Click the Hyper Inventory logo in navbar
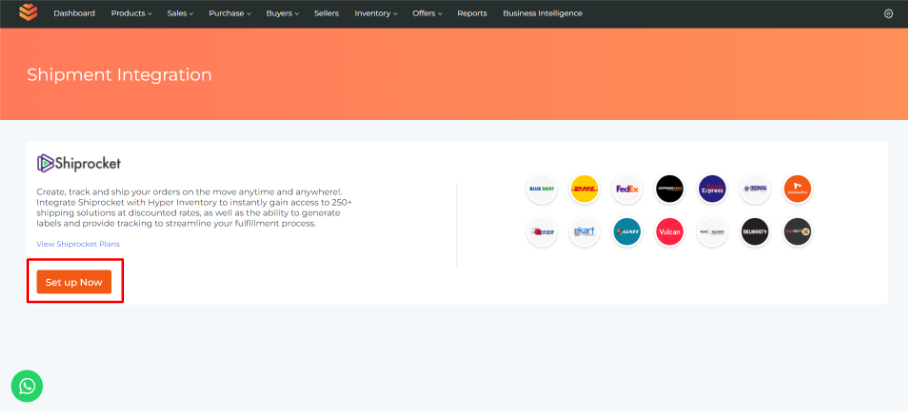 tap(28, 13)
